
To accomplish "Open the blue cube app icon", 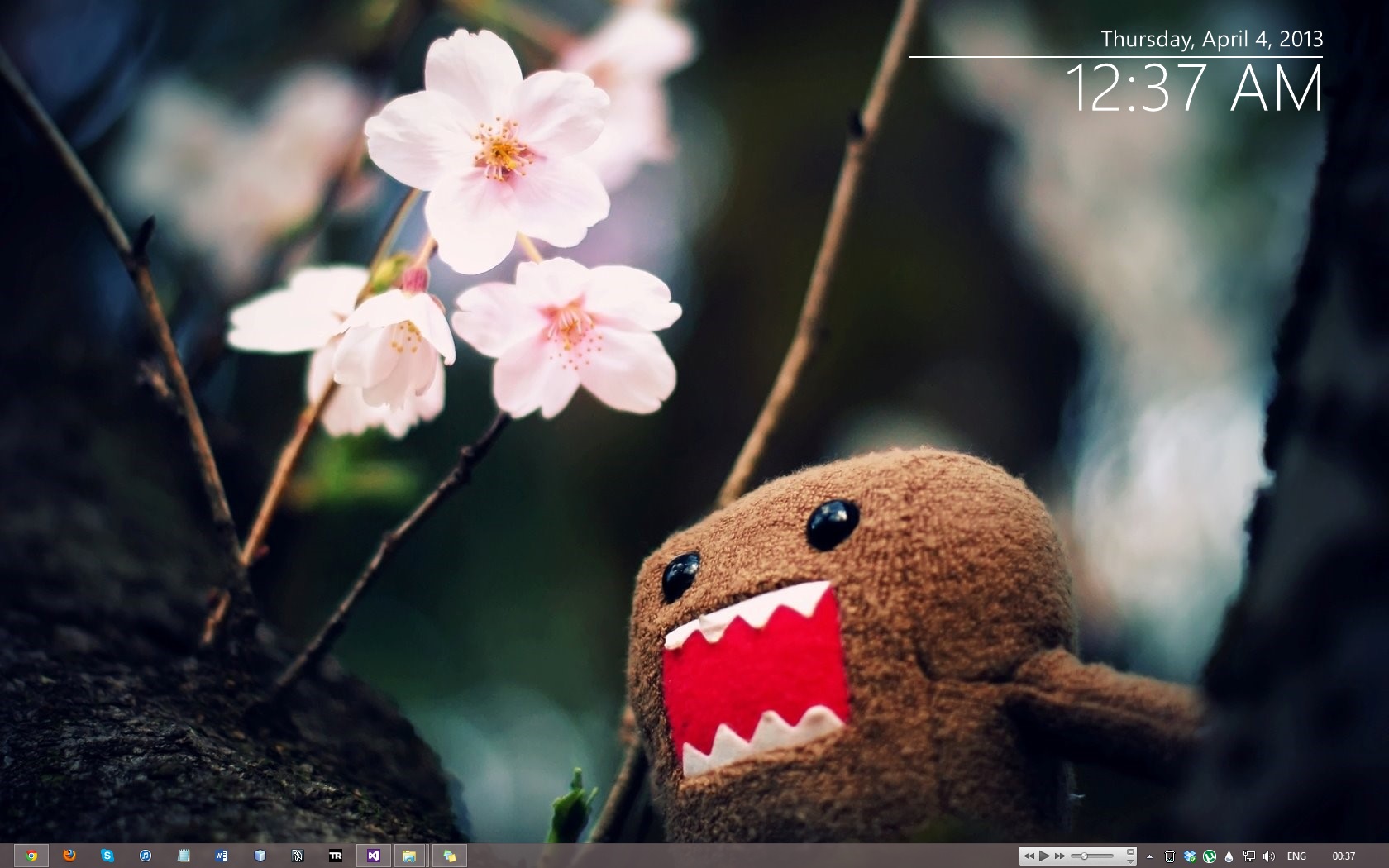I will (260, 856).
